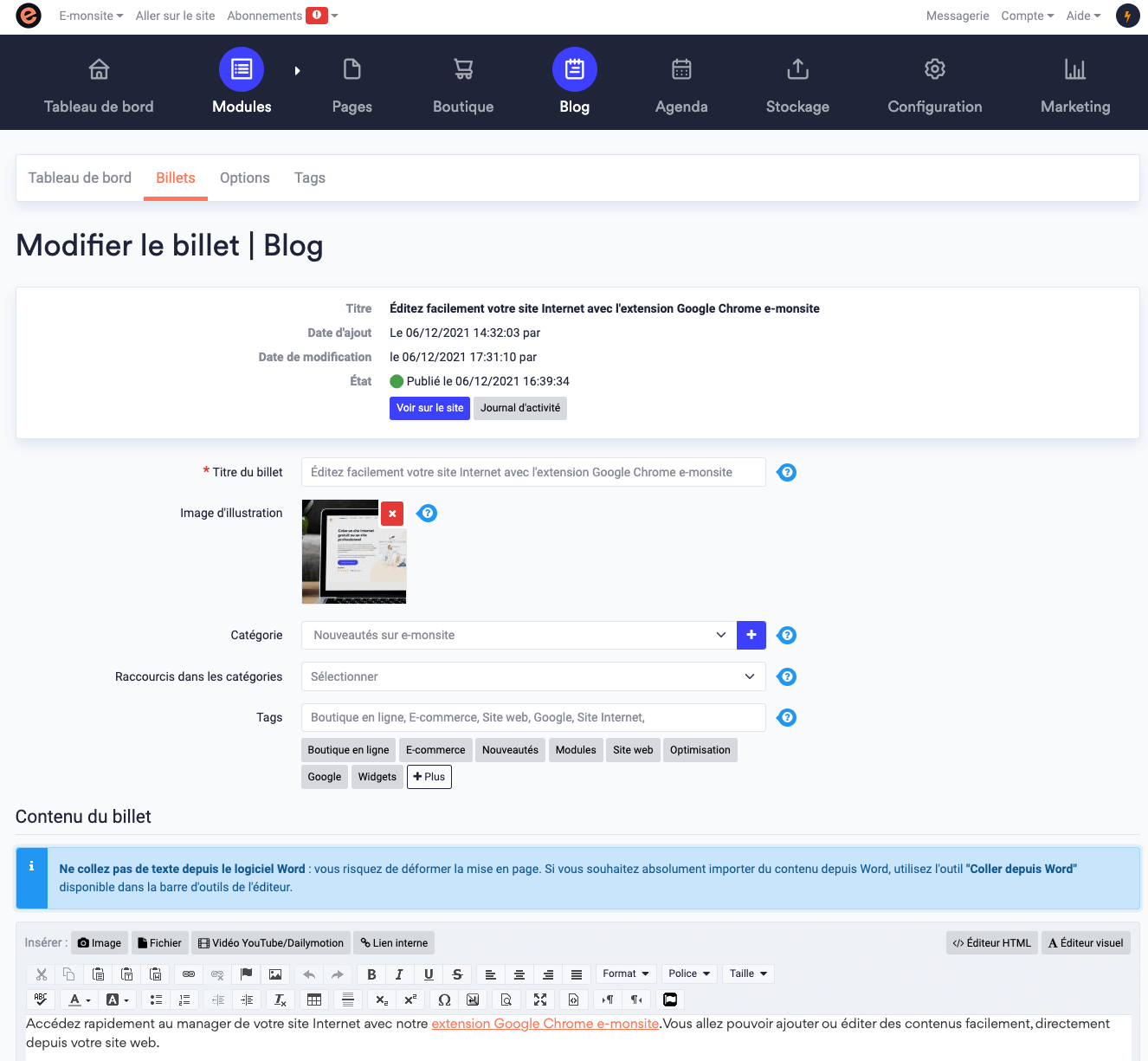1148x1061 pixels.
Task: Run the spell checker ABC tool
Action: 41,1000
